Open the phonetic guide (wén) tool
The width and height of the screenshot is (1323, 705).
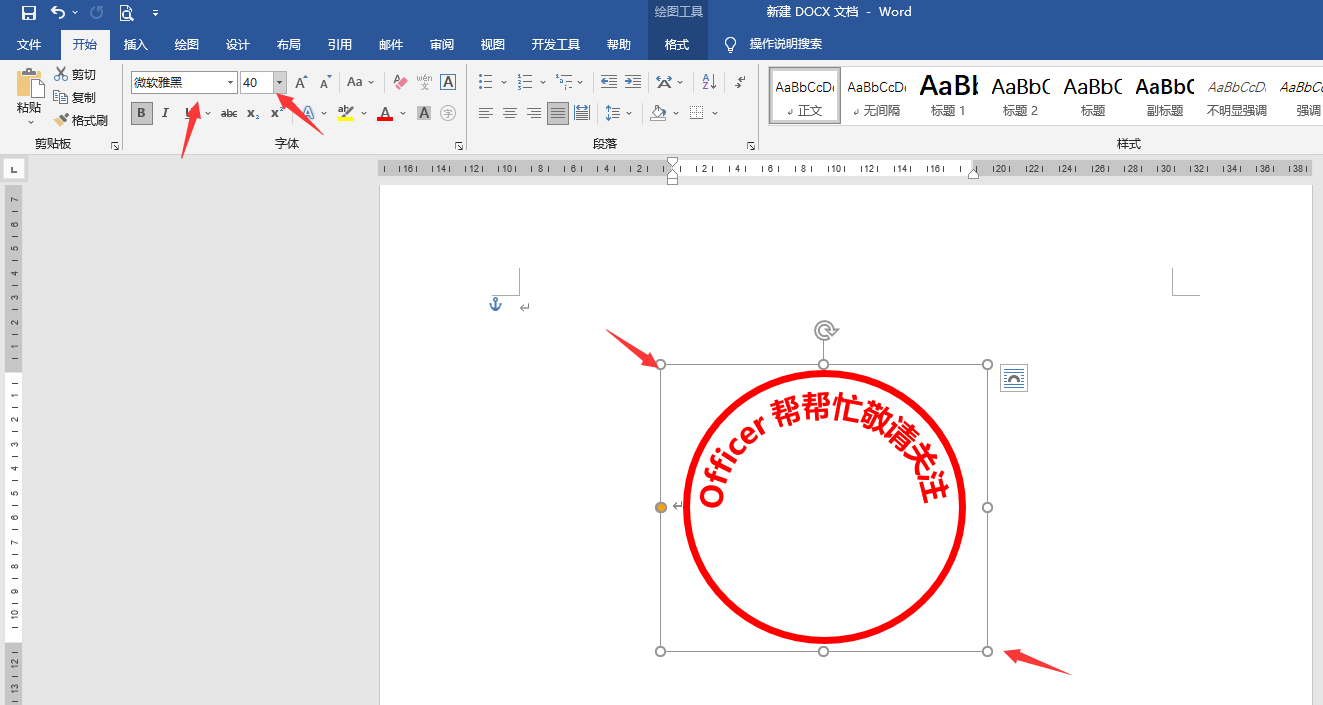(x=424, y=82)
